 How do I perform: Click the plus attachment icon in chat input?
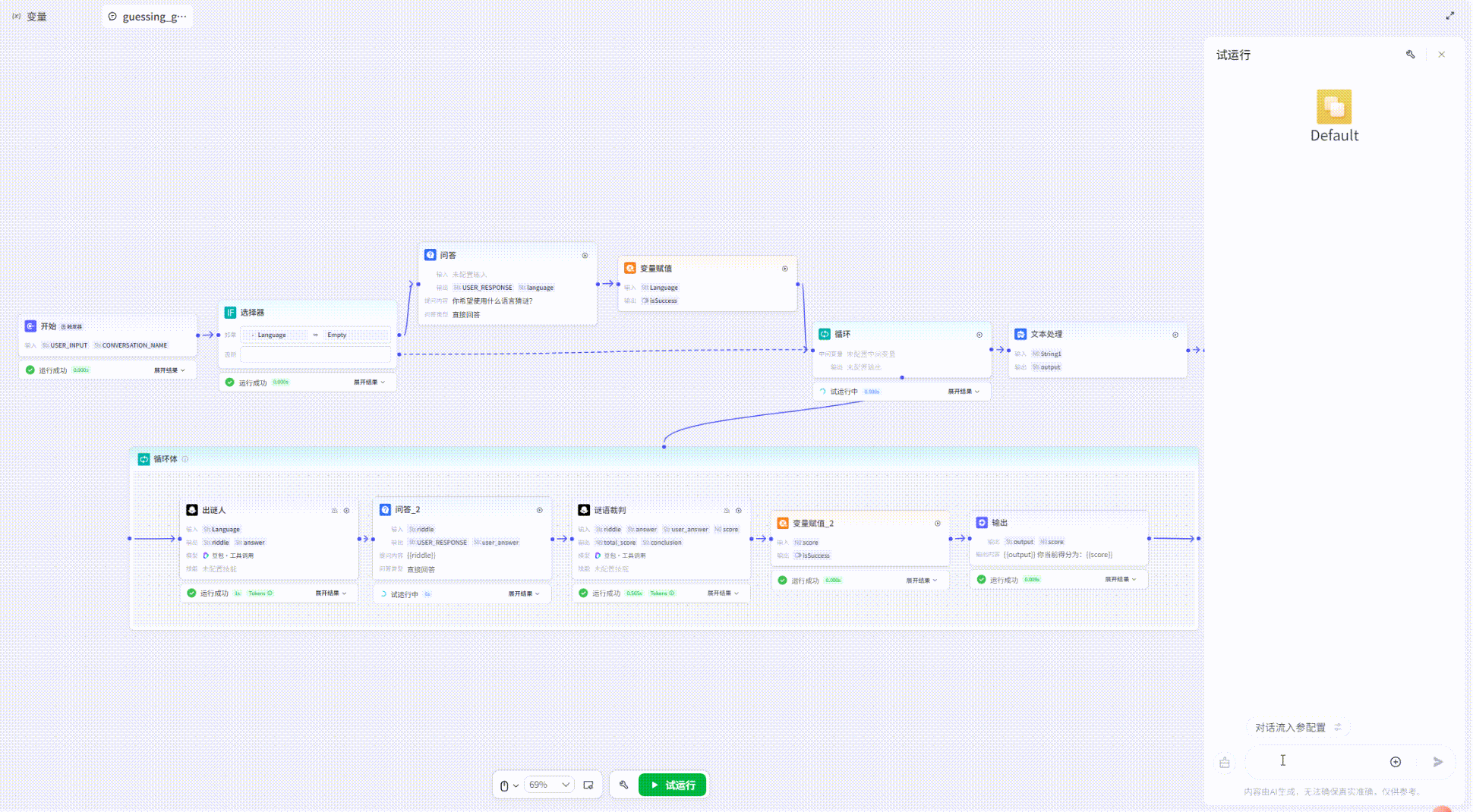(x=1396, y=762)
